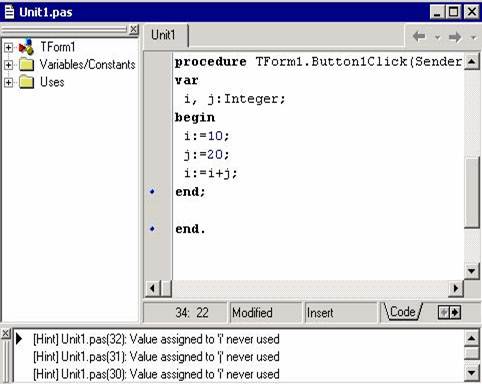Expand the Variables/Constants tree node
Image resolution: width=482 pixels, height=384 pixels.
click(8, 65)
